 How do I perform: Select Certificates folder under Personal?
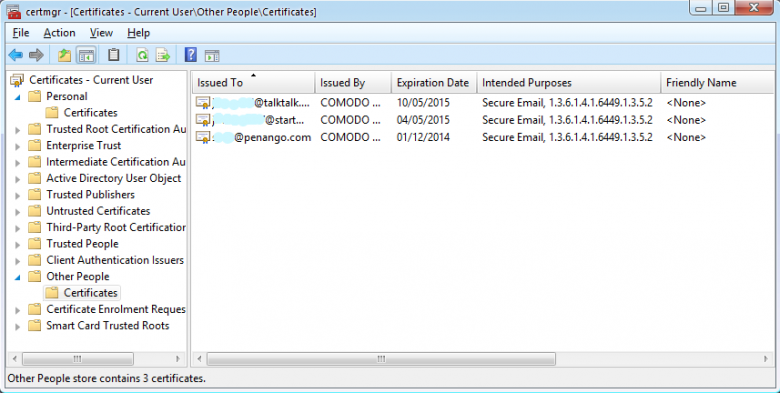pos(91,113)
